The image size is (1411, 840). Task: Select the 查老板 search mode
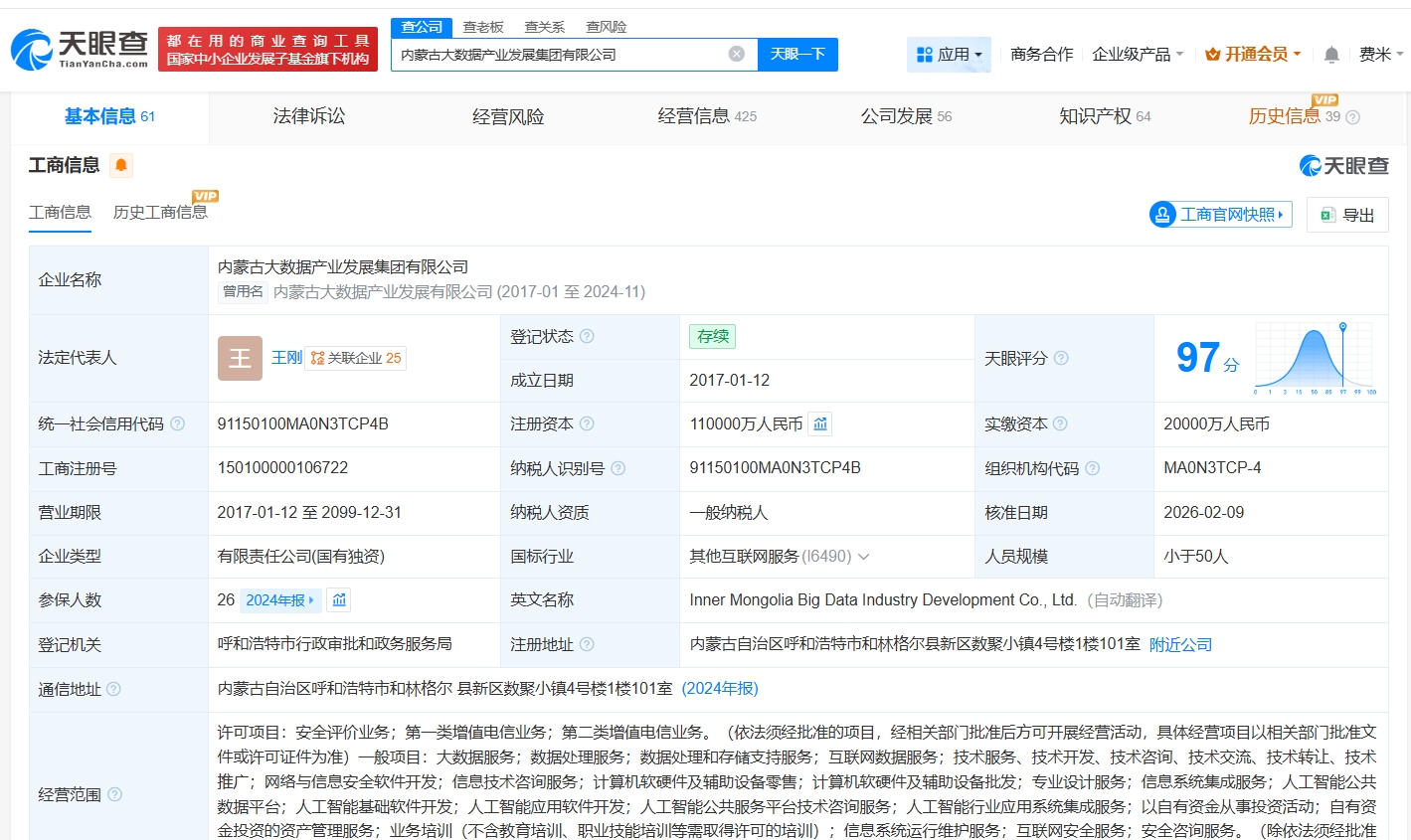[x=483, y=27]
